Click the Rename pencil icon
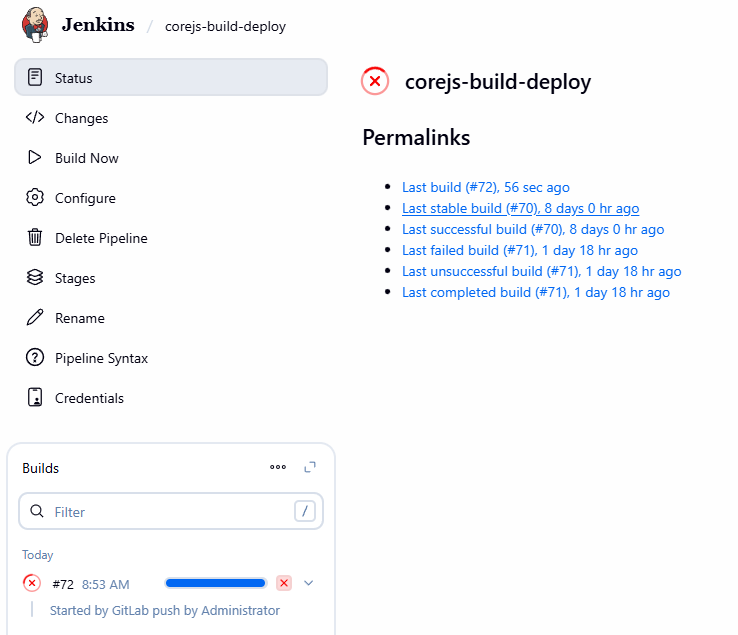Screen dimensions: 738x635 (35, 318)
